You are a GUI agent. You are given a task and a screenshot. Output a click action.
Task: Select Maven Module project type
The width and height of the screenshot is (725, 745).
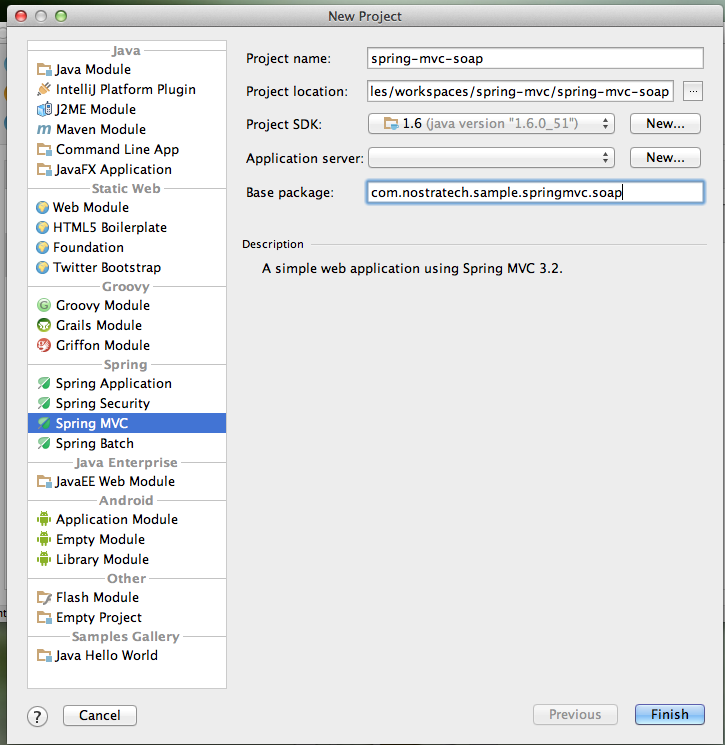tap(127, 129)
